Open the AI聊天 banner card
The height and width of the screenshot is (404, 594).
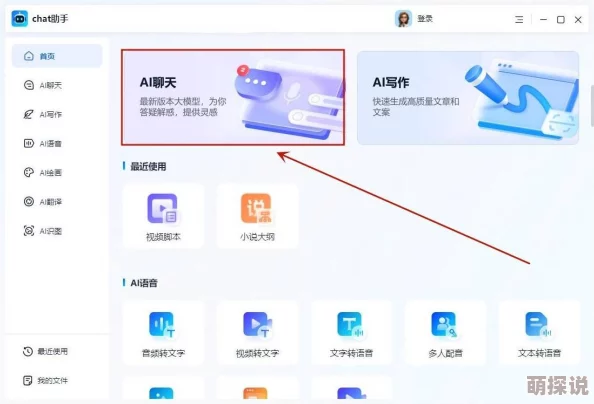(x=233, y=97)
